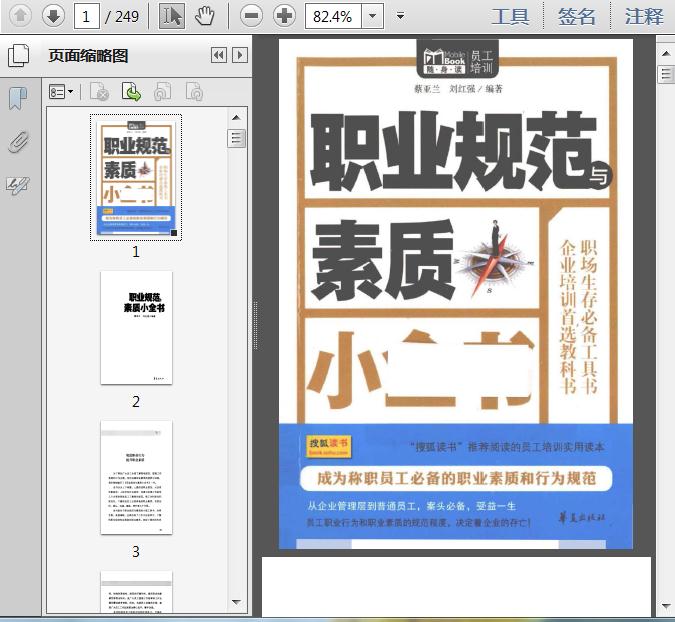Open the 签名 pane
This screenshot has width=675, height=622.
577,17
